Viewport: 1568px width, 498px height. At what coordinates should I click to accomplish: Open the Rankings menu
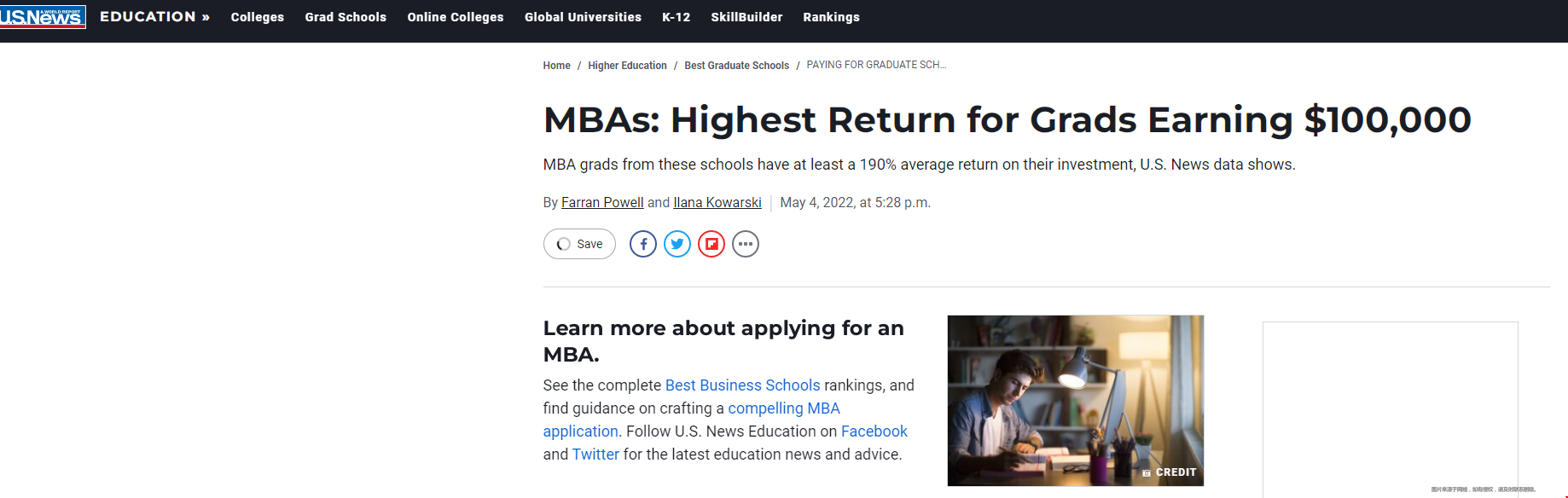pyautogui.click(x=831, y=17)
